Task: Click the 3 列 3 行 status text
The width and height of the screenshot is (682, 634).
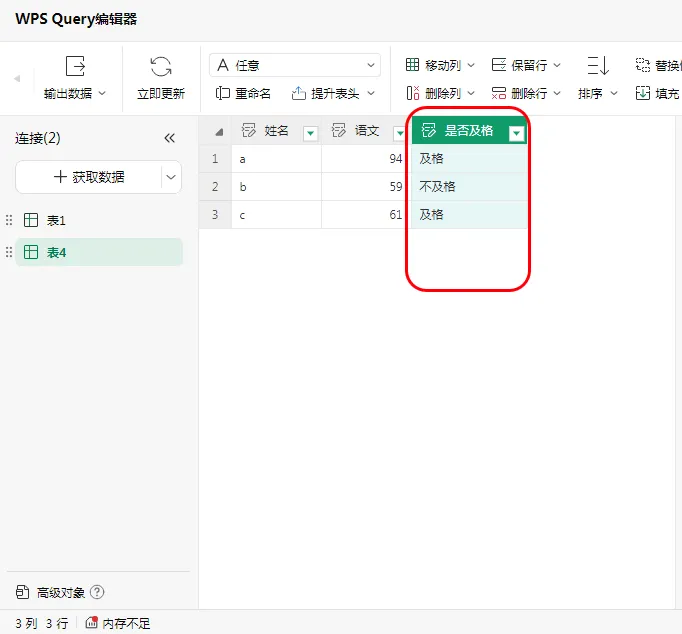Action: point(42,623)
